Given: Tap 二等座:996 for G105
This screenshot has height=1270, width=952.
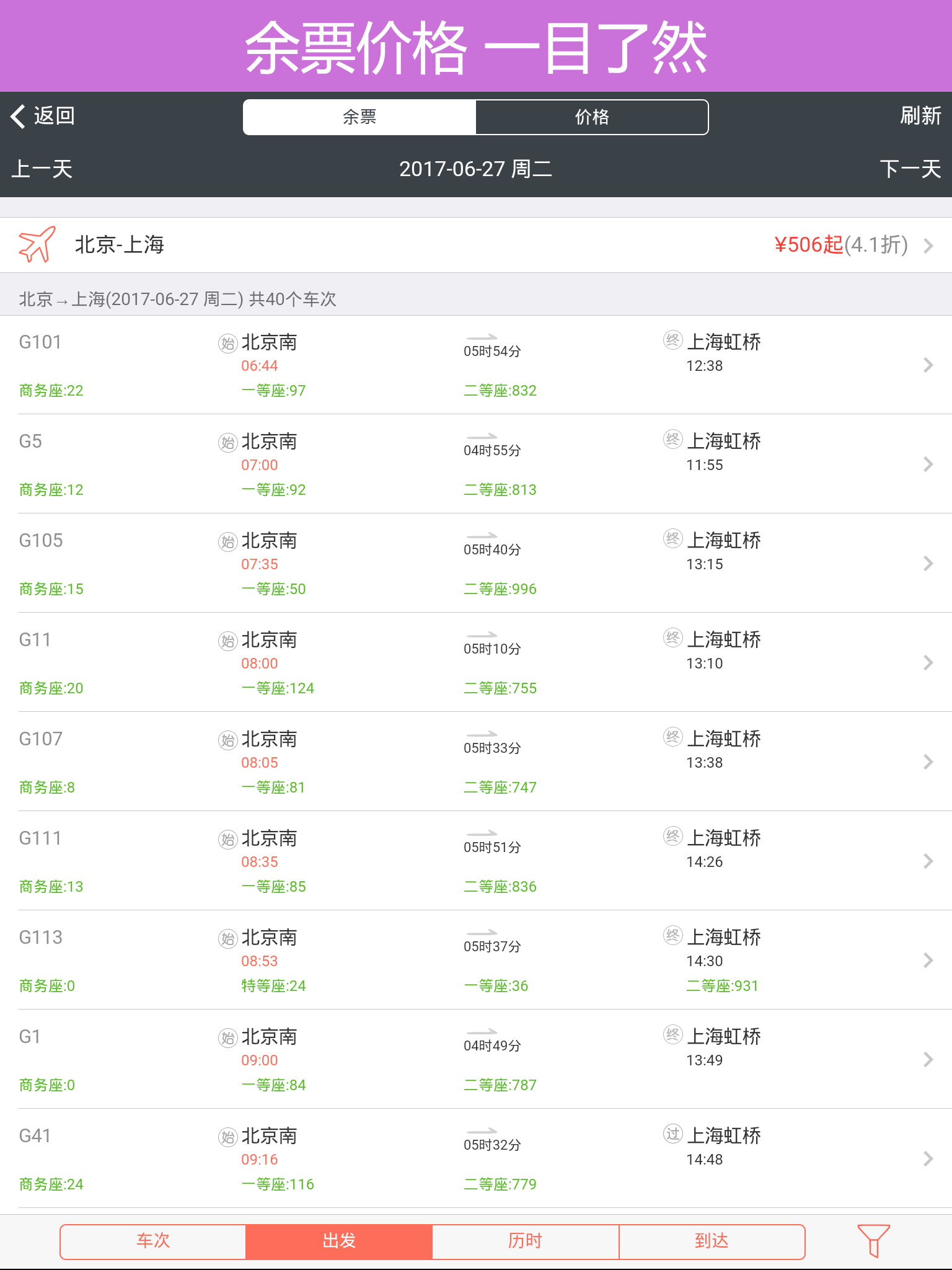Looking at the screenshot, I should pyautogui.click(x=500, y=589).
